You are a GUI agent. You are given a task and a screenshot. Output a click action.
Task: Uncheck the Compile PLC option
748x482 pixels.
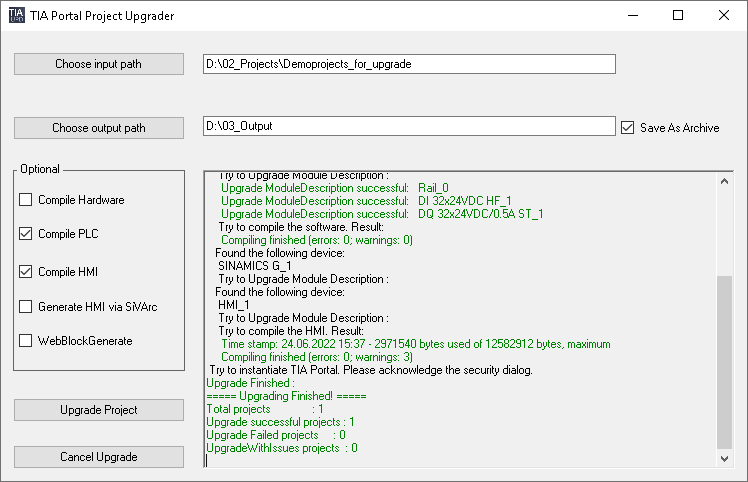point(25,233)
